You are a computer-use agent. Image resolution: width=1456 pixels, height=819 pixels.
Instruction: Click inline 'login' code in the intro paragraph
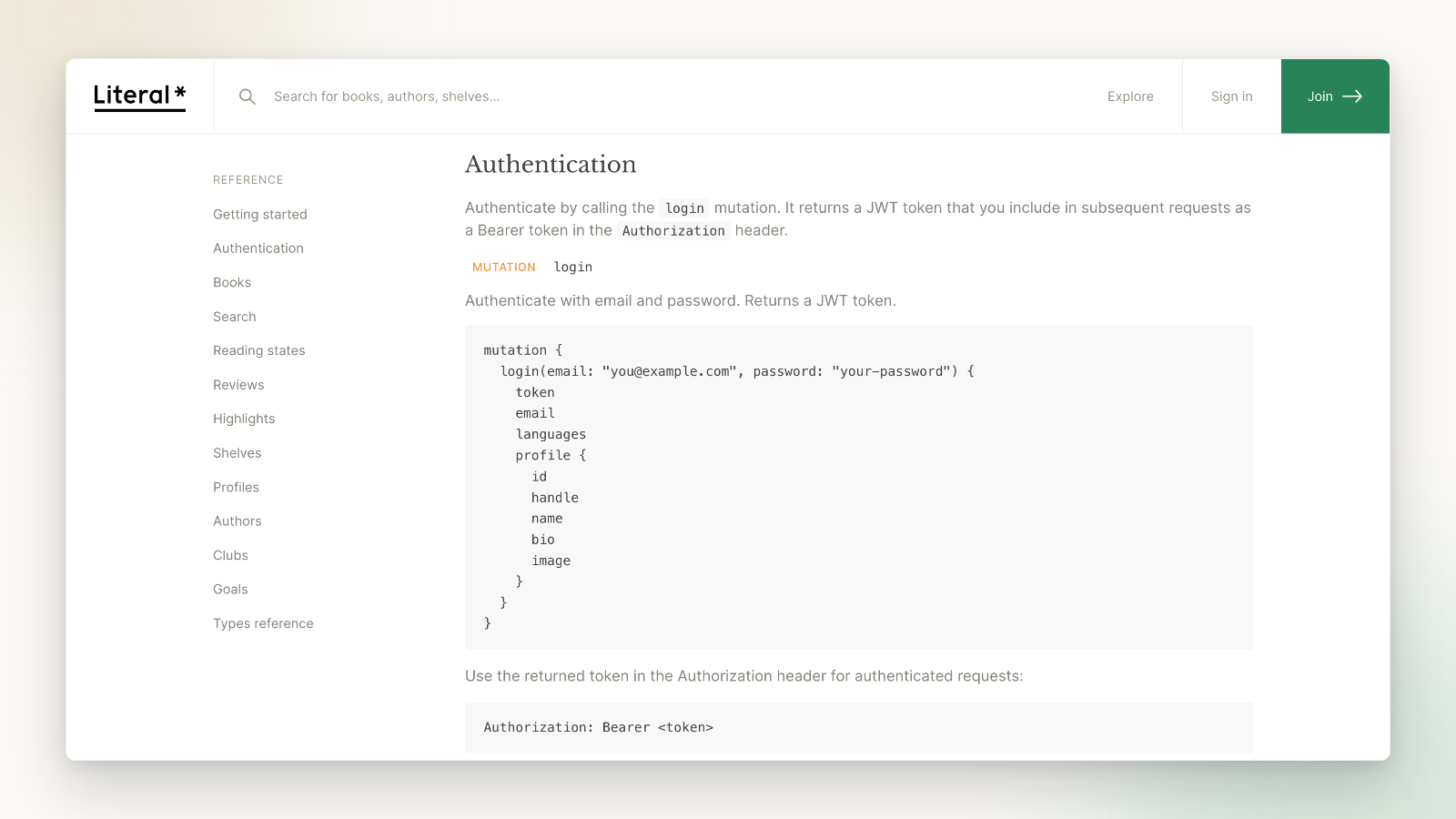(684, 208)
